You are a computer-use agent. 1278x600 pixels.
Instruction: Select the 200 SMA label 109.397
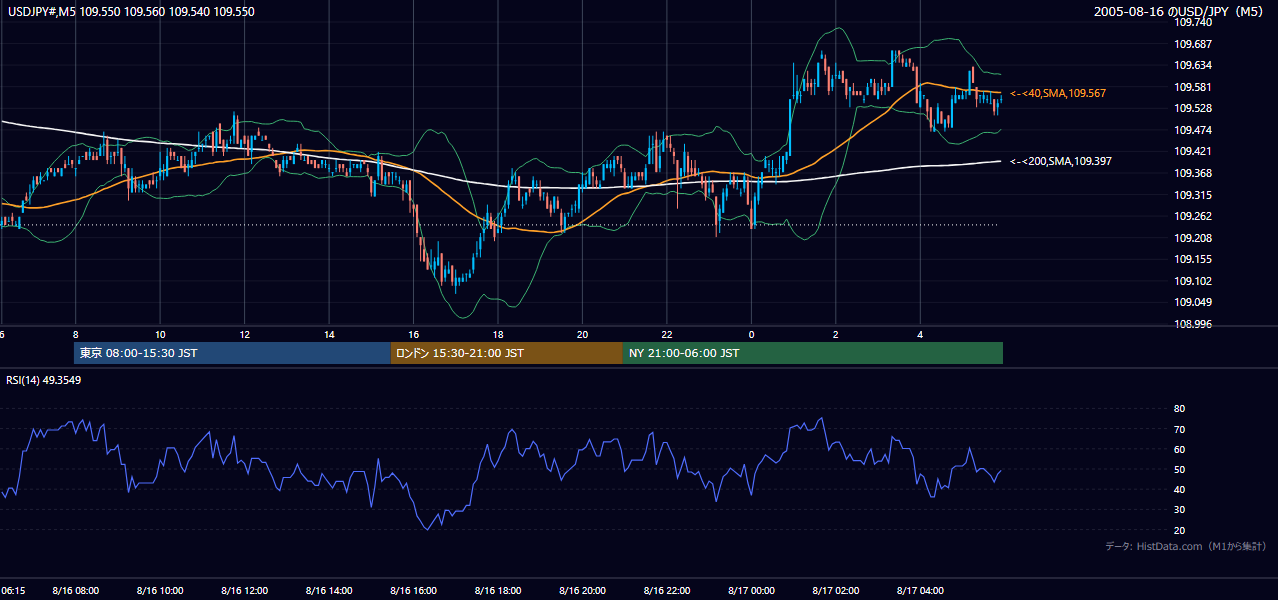[1060, 161]
